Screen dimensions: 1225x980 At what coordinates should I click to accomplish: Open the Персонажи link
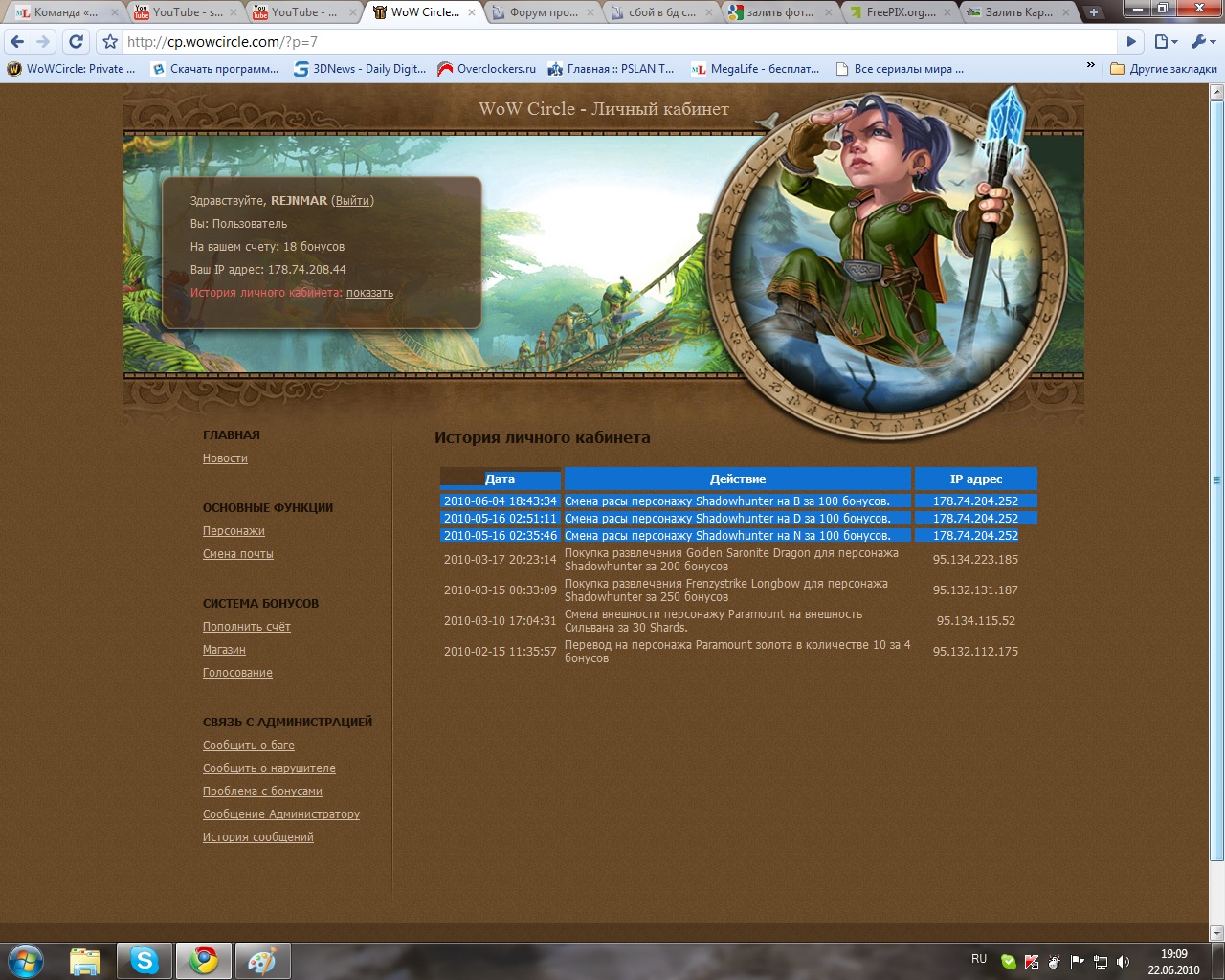[x=234, y=531]
